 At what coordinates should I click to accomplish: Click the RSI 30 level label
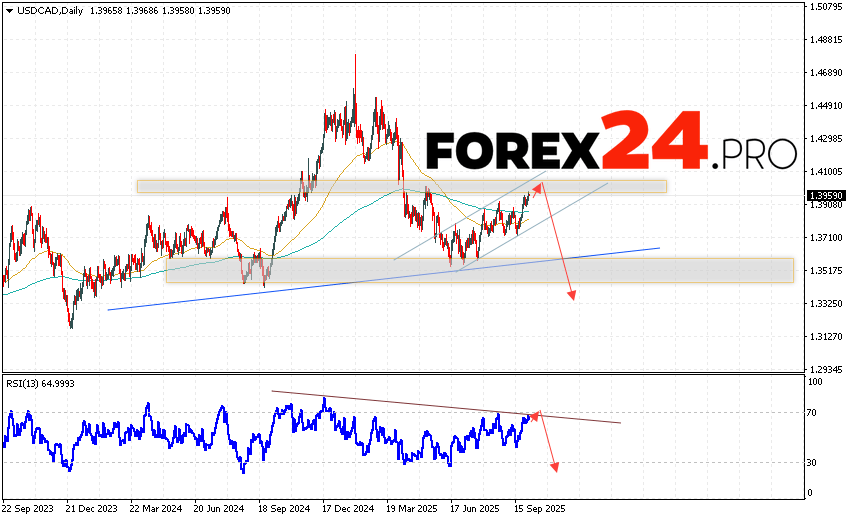coord(815,462)
